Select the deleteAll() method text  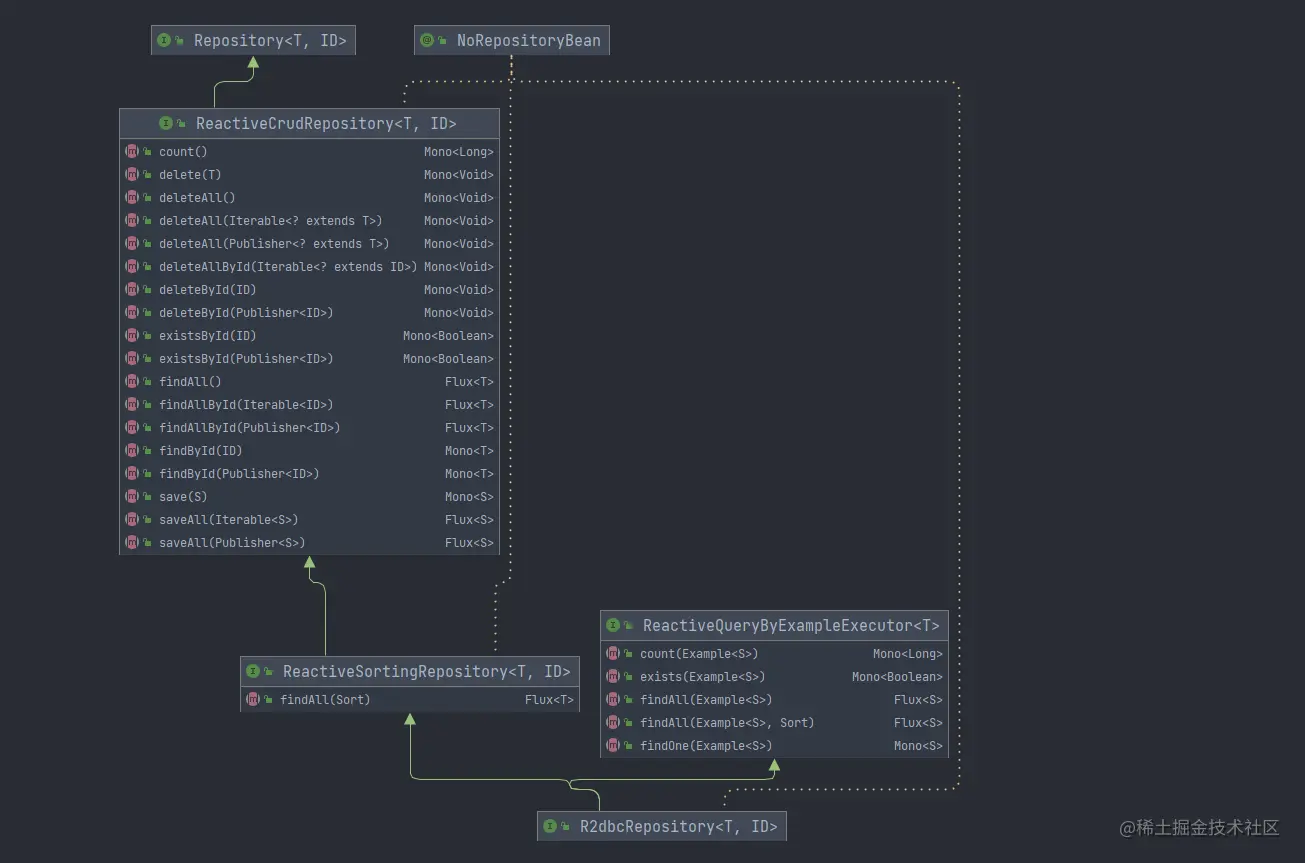[x=197, y=198]
